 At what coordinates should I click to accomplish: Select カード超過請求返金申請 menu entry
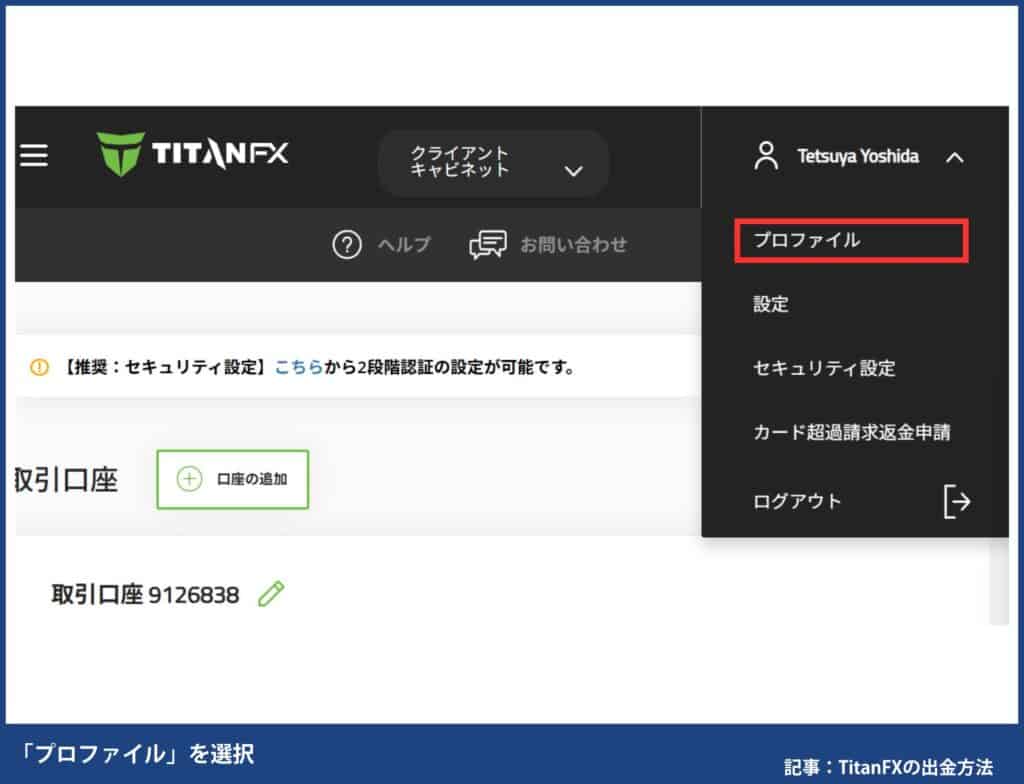[x=851, y=434]
